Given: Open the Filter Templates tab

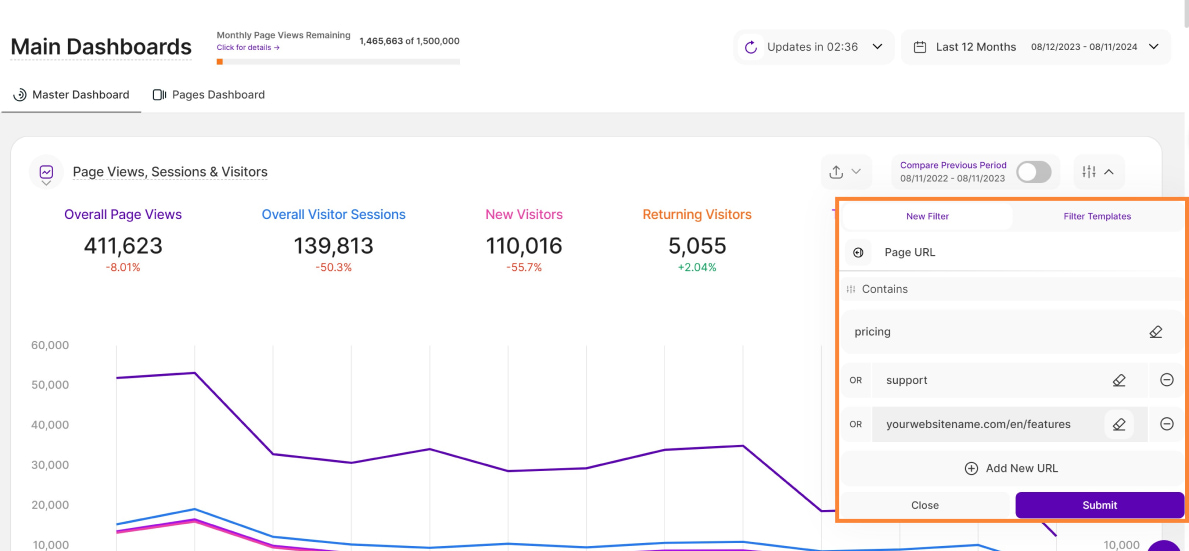Looking at the screenshot, I should pyautogui.click(x=1097, y=216).
